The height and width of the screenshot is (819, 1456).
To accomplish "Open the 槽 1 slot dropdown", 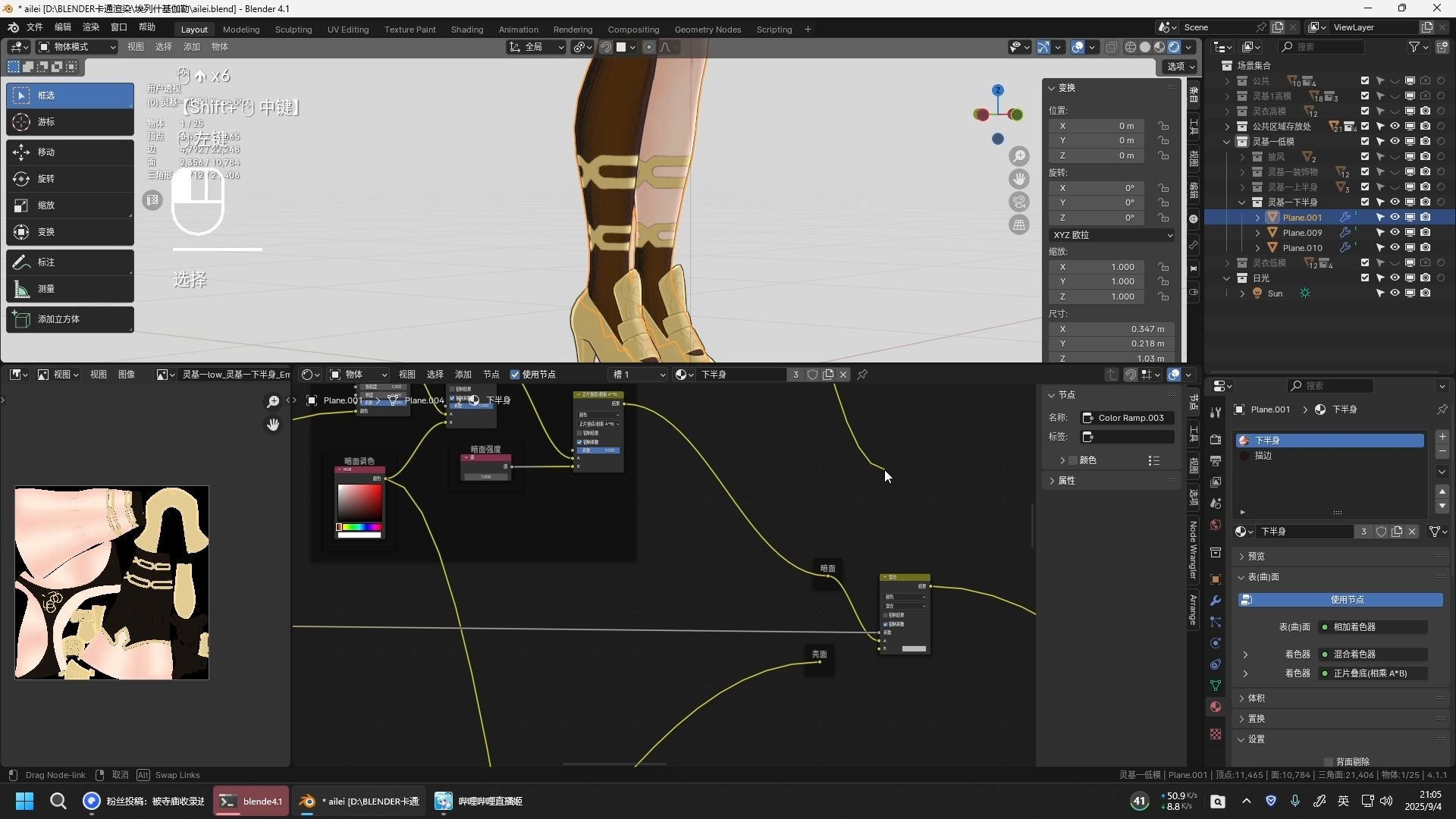I will pyautogui.click(x=639, y=375).
